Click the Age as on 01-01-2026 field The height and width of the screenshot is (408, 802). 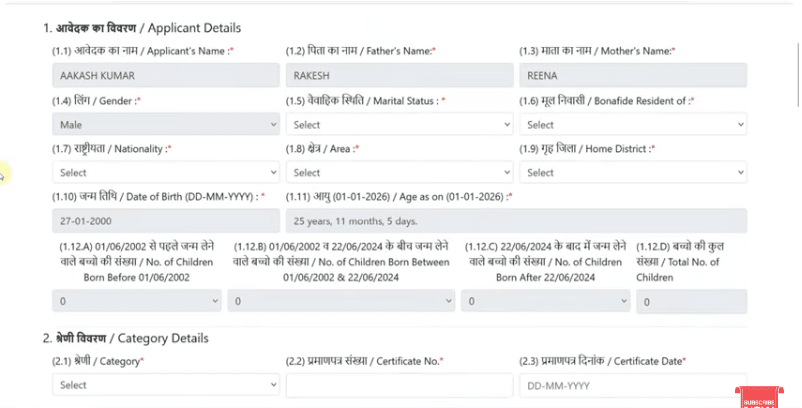coord(516,221)
